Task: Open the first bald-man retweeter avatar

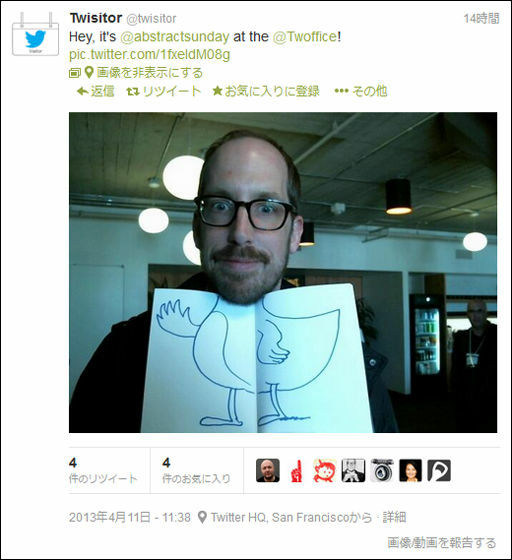Action: (268, 471)
